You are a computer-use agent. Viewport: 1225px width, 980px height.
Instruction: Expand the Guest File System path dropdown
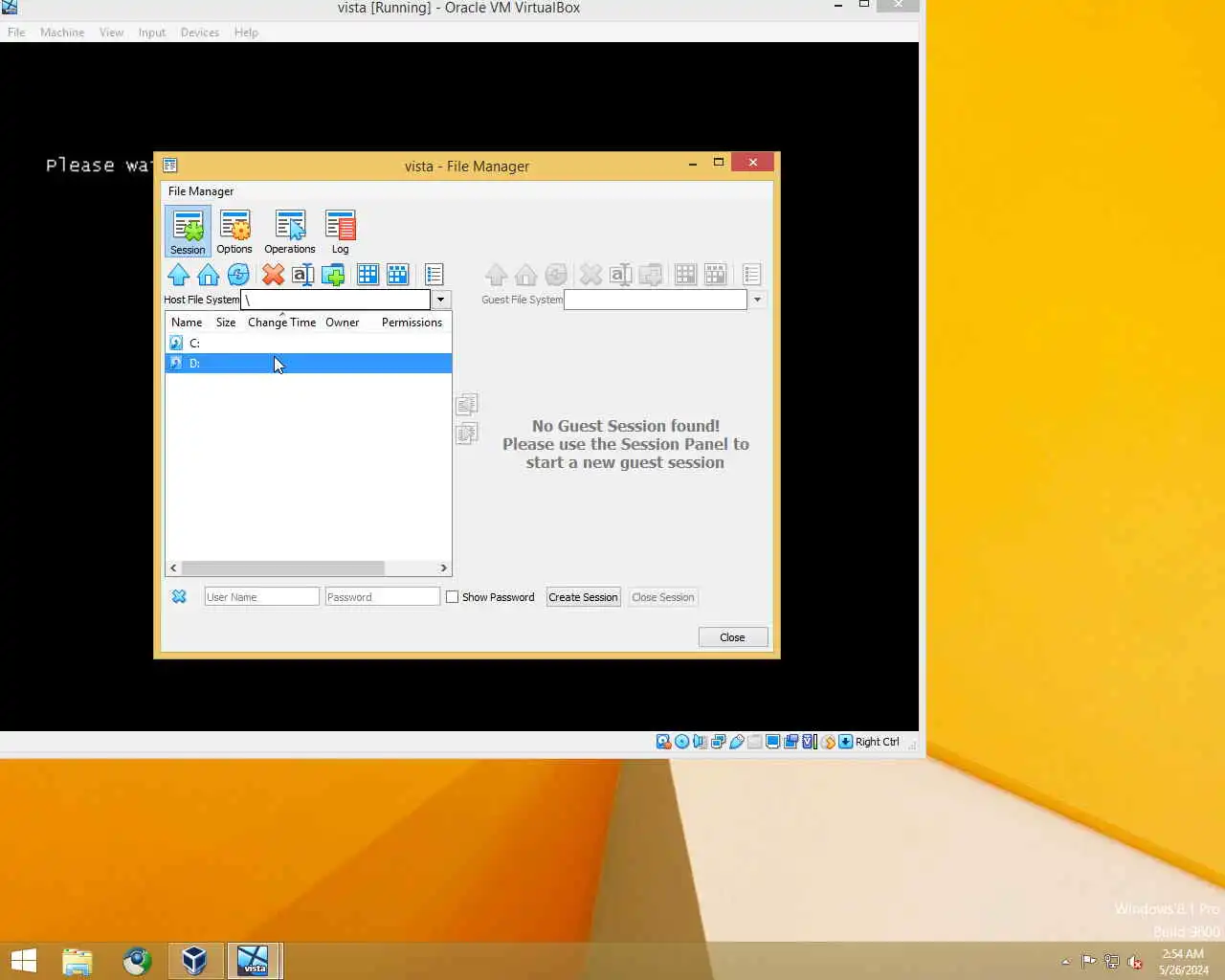click(757, 300)
